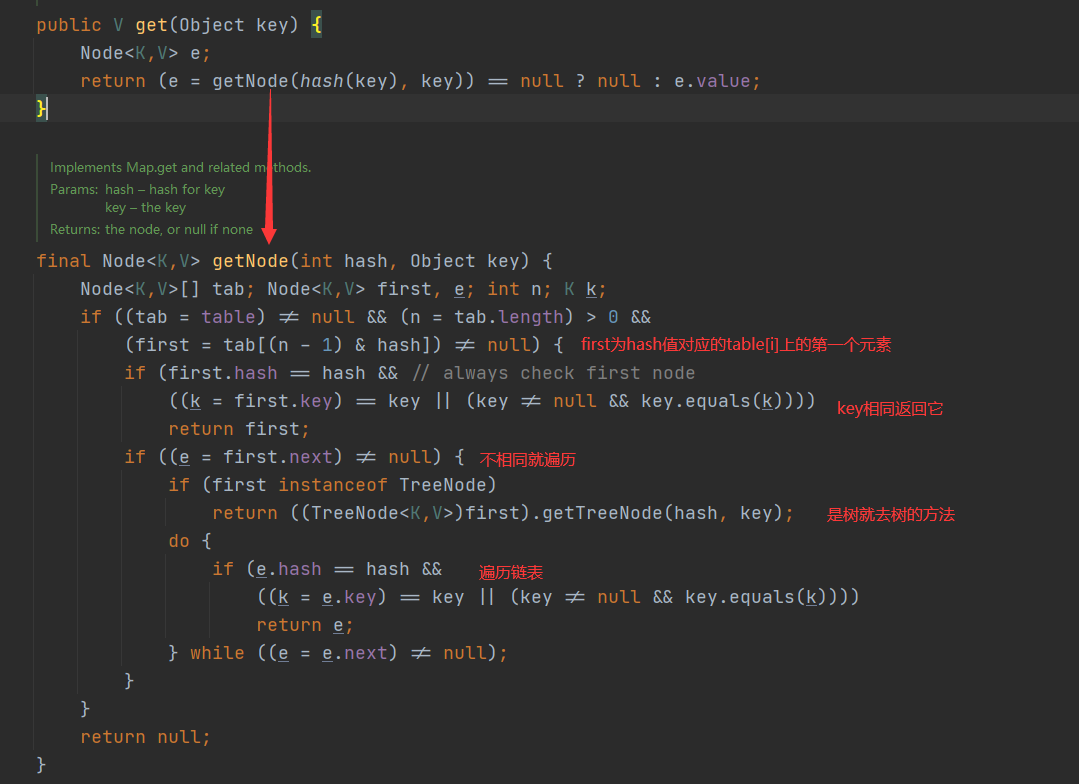Image resolution: width=1079 pixels, height=784 pixels.
Task: Click doc line 'Implements Map.get and related methods.'
Action: (180, 167)
